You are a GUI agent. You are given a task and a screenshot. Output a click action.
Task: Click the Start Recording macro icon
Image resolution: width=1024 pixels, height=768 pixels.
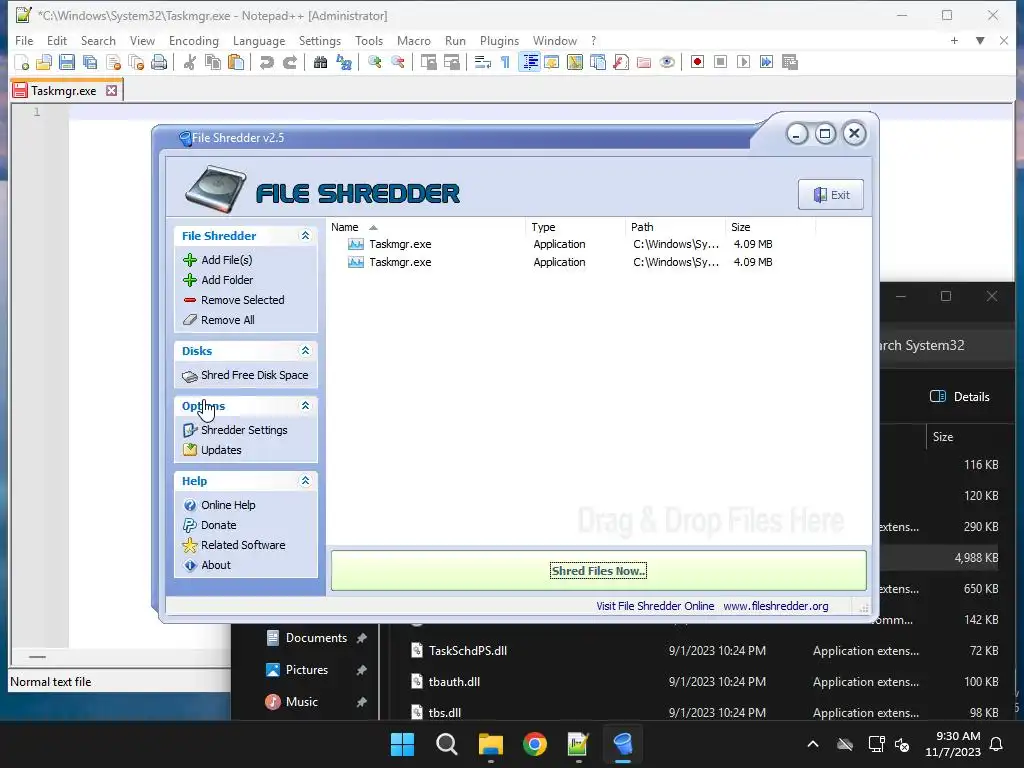tap(697, 62)
